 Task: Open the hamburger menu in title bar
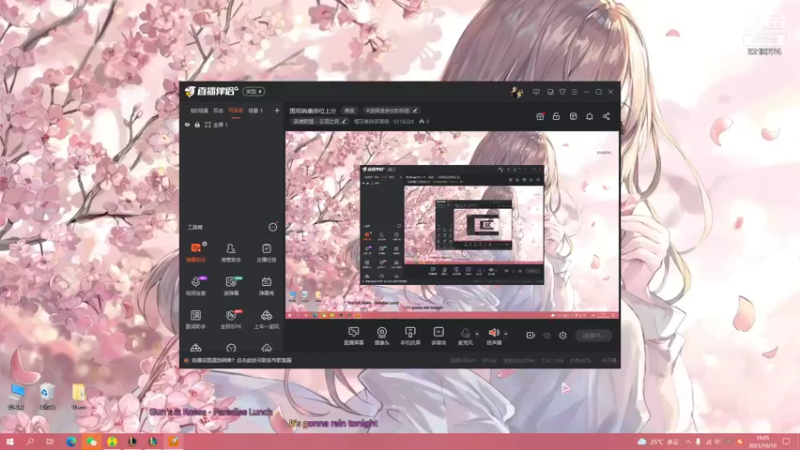[574, 92]
